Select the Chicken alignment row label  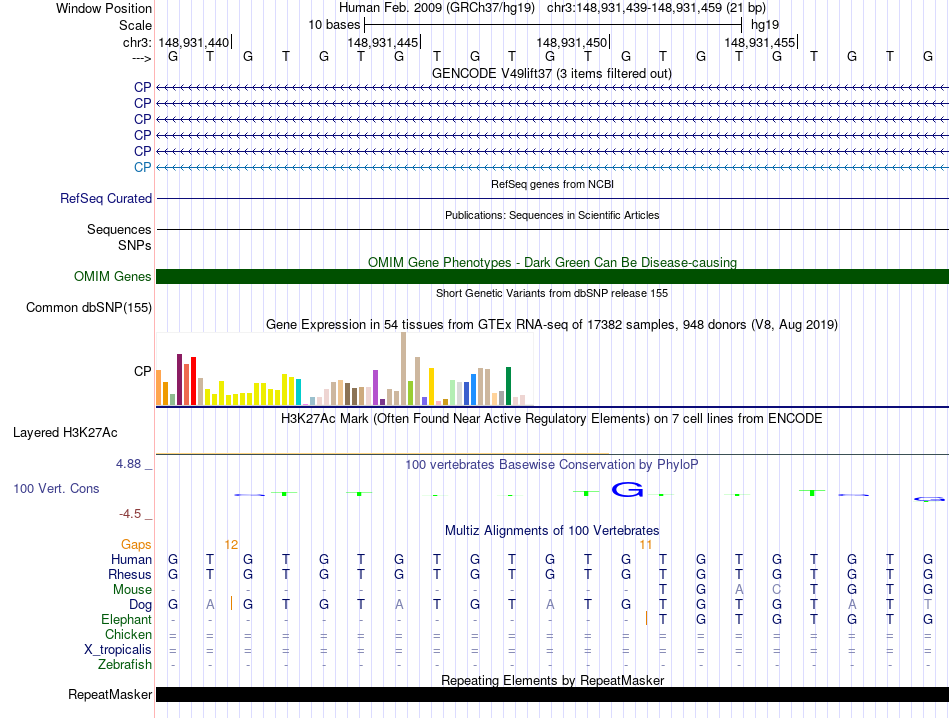pos(128,634)
